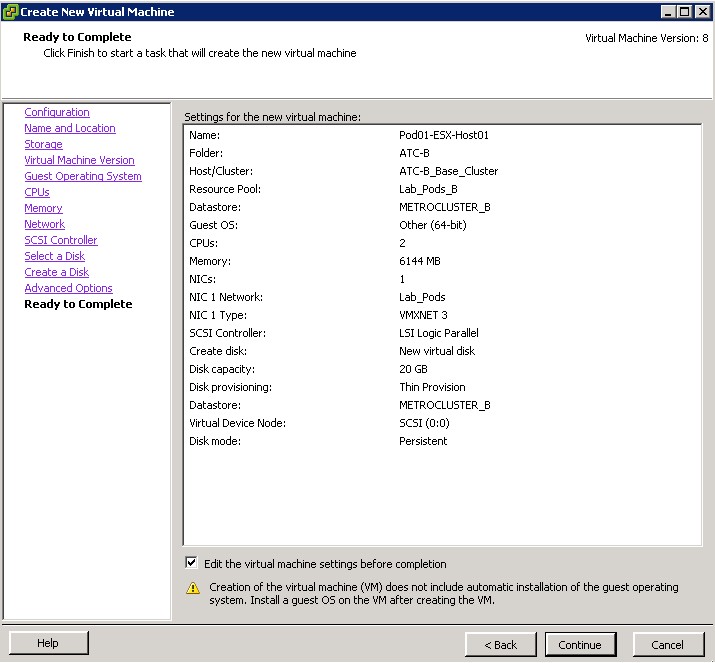This screenshot has width=715, height=663.
Task: Jump to Virtual Machine Version step
Action: (x=79, y=160)
